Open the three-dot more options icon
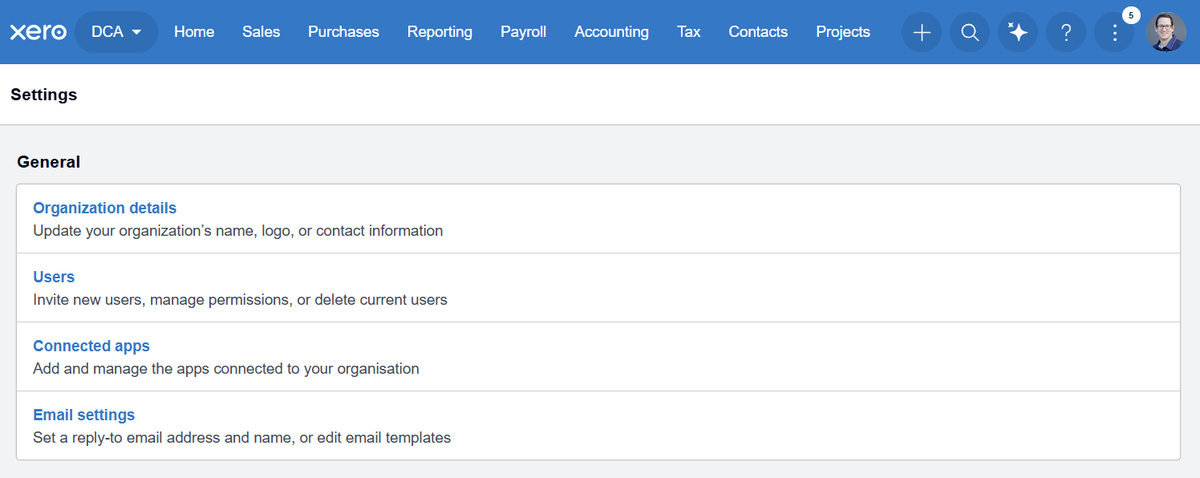The width and height of the screenshot is (1200, 478). click(1114, 32)
